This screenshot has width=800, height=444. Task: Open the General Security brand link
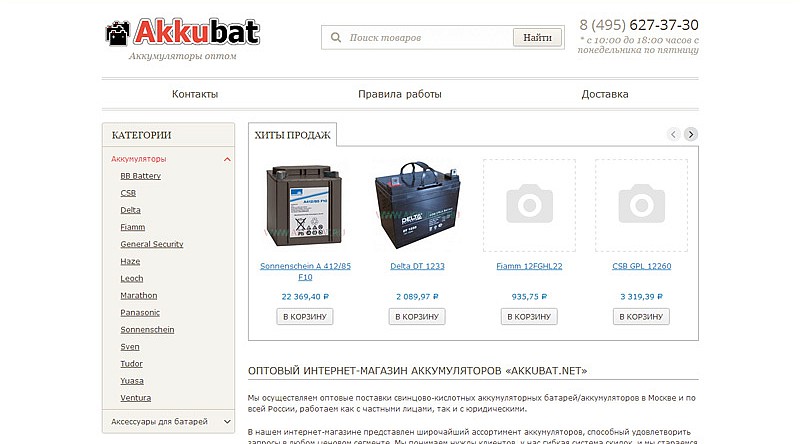pos(152,244)
